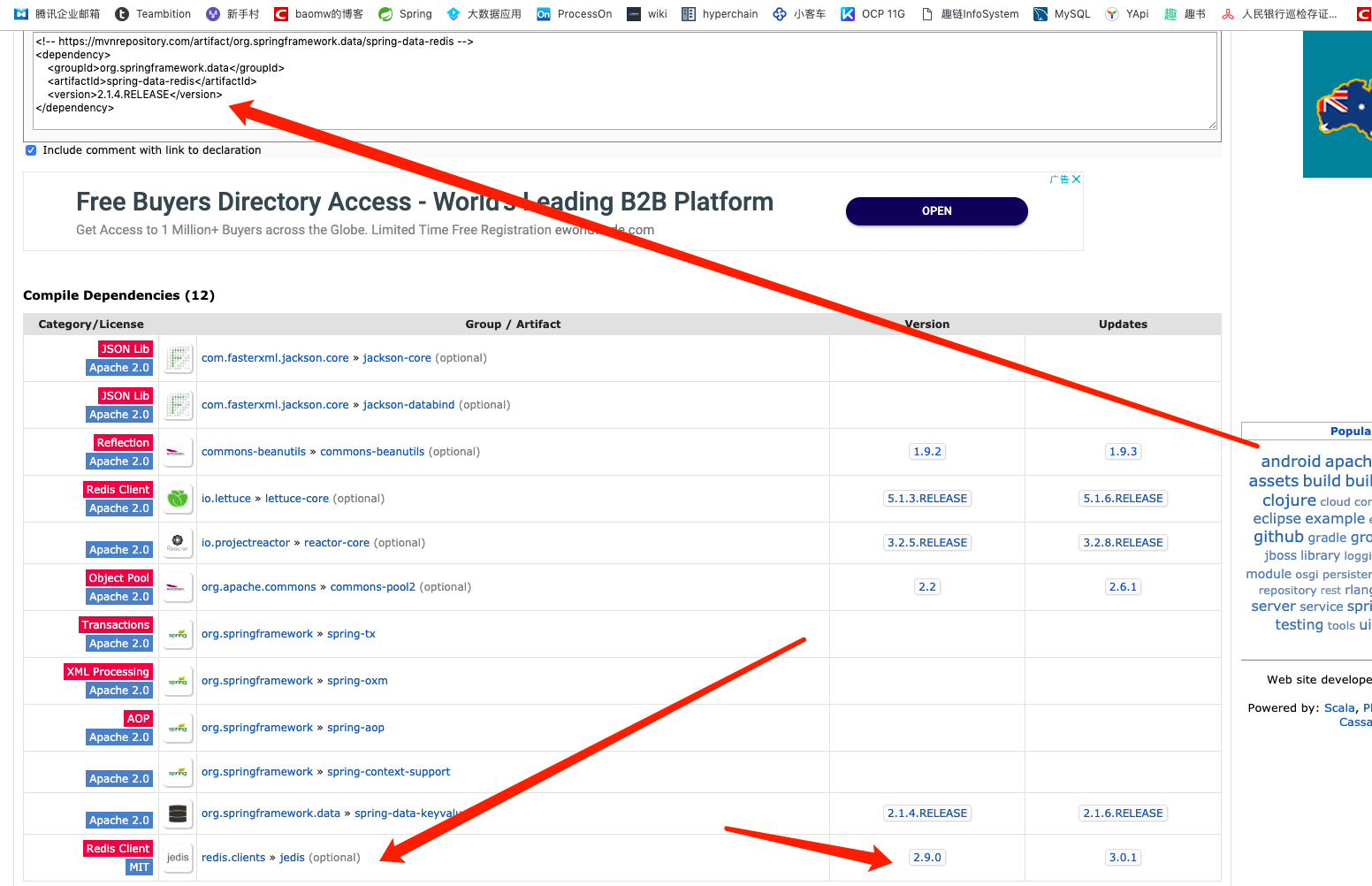
Task: Click the MIT license tag
Action: point(140,867)
